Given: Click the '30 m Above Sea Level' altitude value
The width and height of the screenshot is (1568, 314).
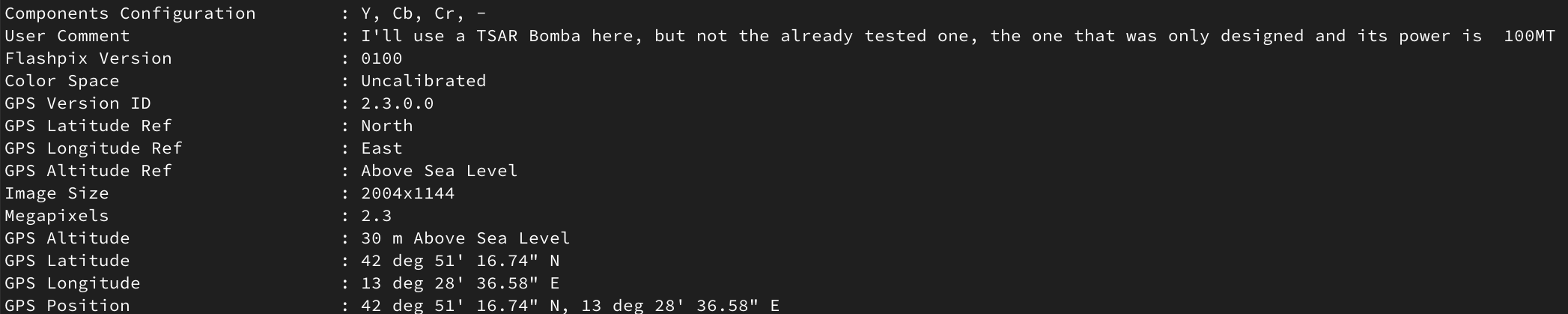Looking at the screenshot, I should [x=465, y=238].
